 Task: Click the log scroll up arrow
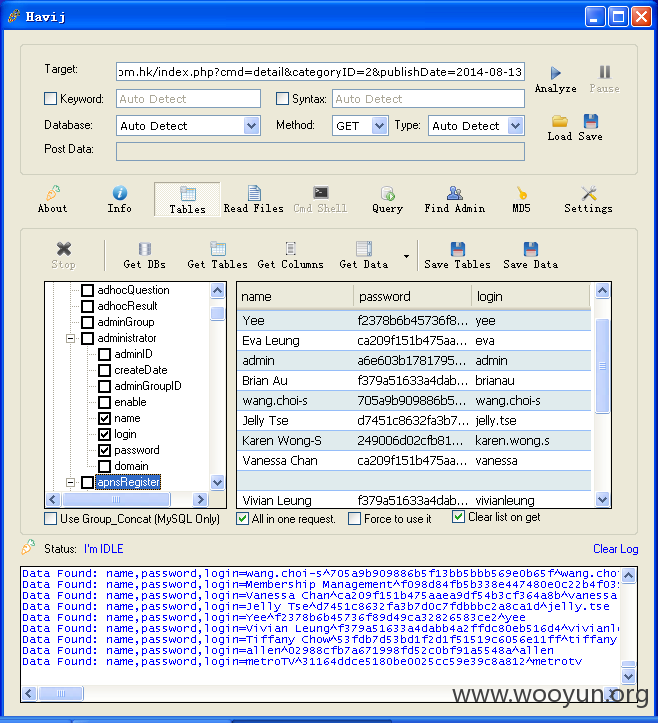click(x=628, y=575)
